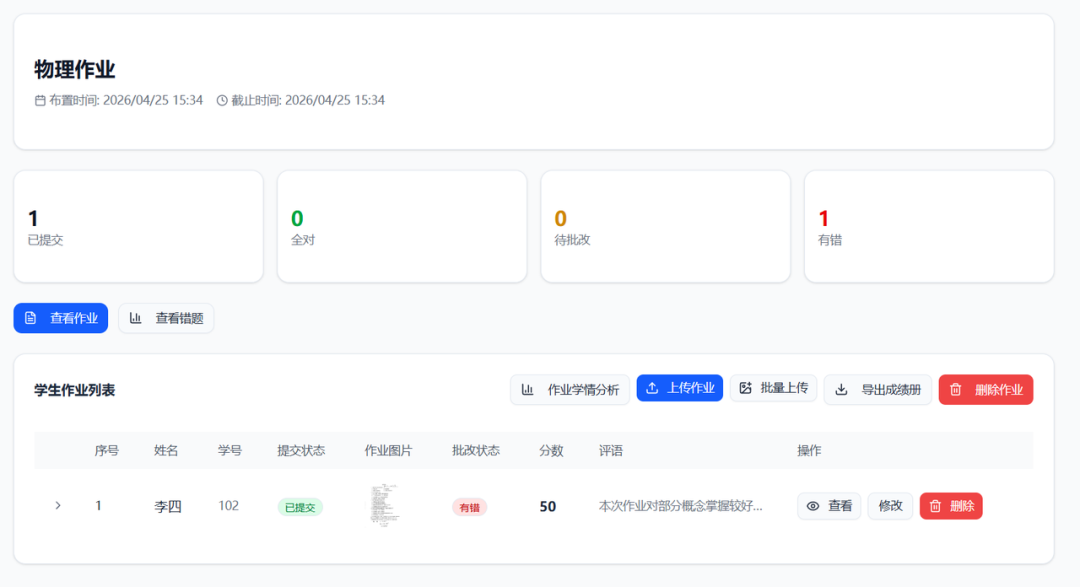The width and height of the screenshot is (1080, 587).
Task: Click the upload icon on 上传作业 button
Action: (x=654, y=389)
